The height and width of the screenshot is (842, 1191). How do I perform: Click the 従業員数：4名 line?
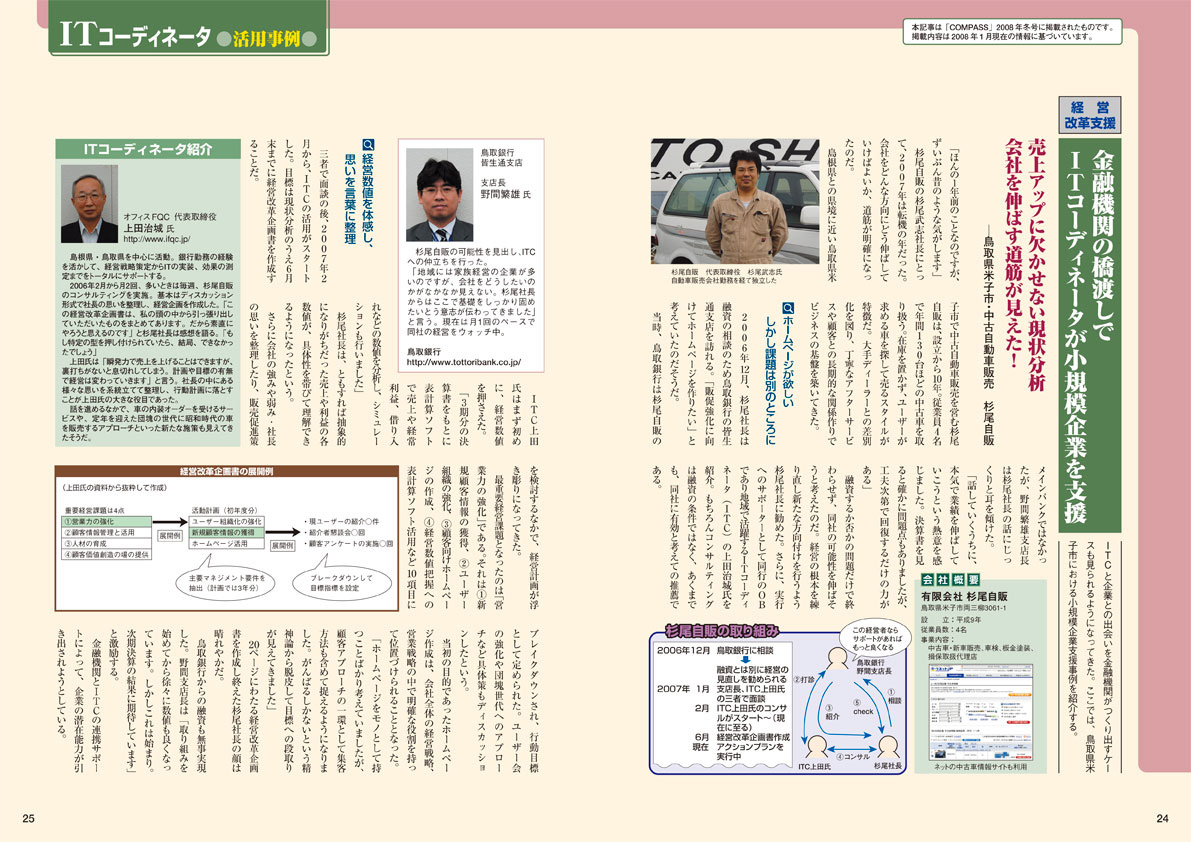pos(943,629)
